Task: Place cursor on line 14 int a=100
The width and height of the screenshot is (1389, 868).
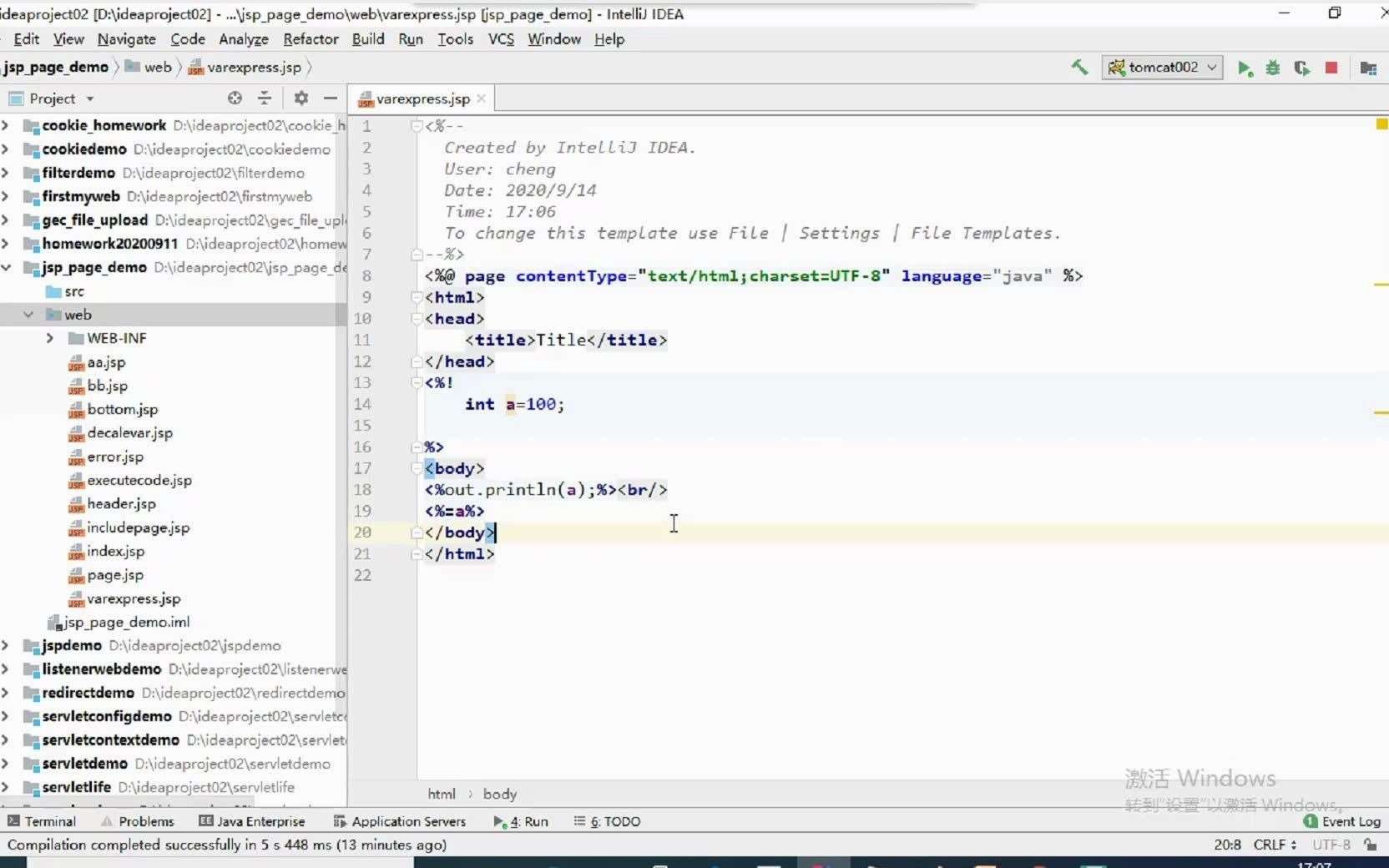Action: [x=514, y=404]
